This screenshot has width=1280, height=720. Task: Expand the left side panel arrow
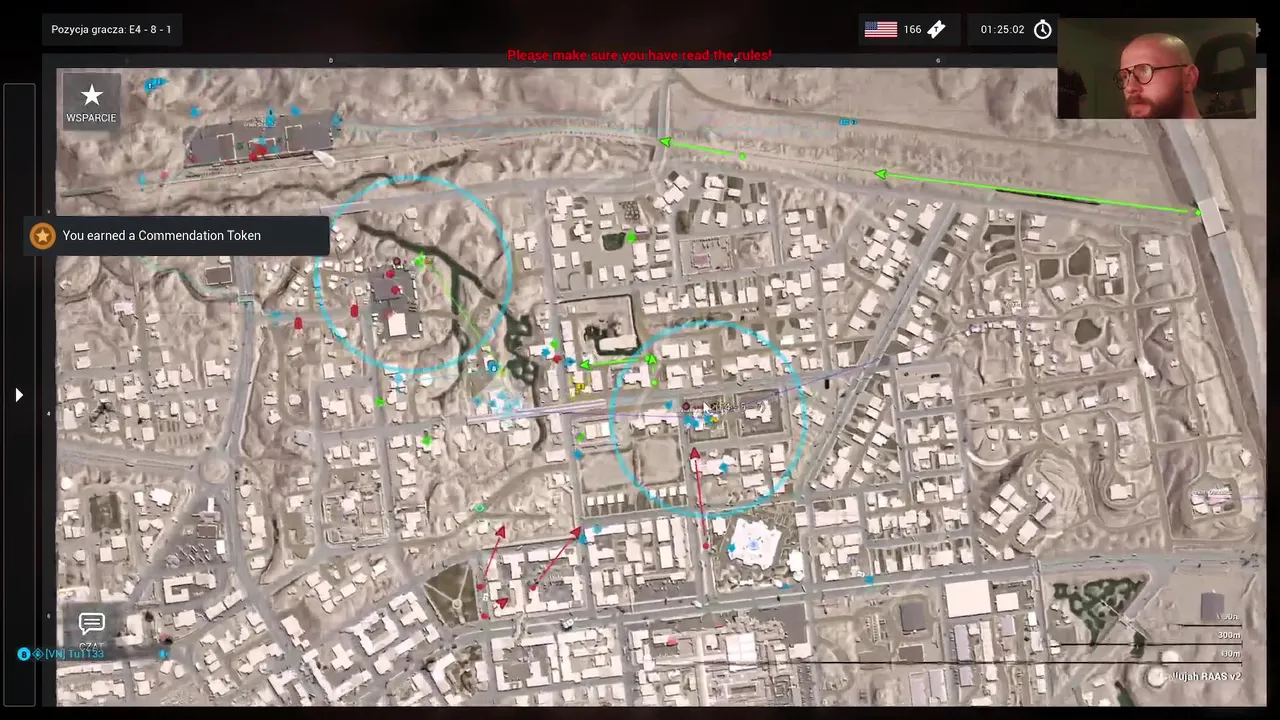click(19, 395)
